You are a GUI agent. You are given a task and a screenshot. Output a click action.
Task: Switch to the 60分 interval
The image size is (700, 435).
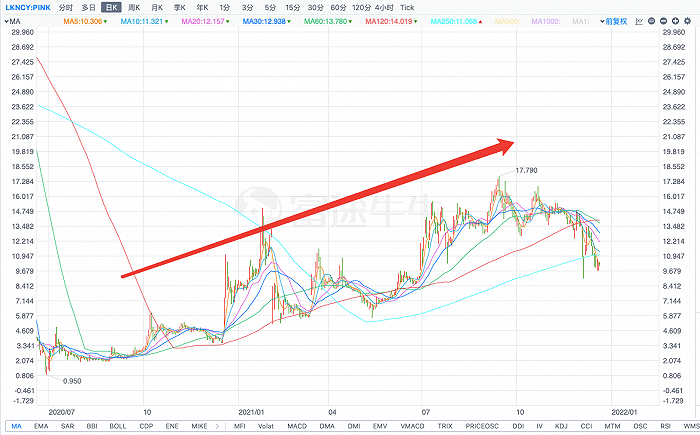pos(338,8)
